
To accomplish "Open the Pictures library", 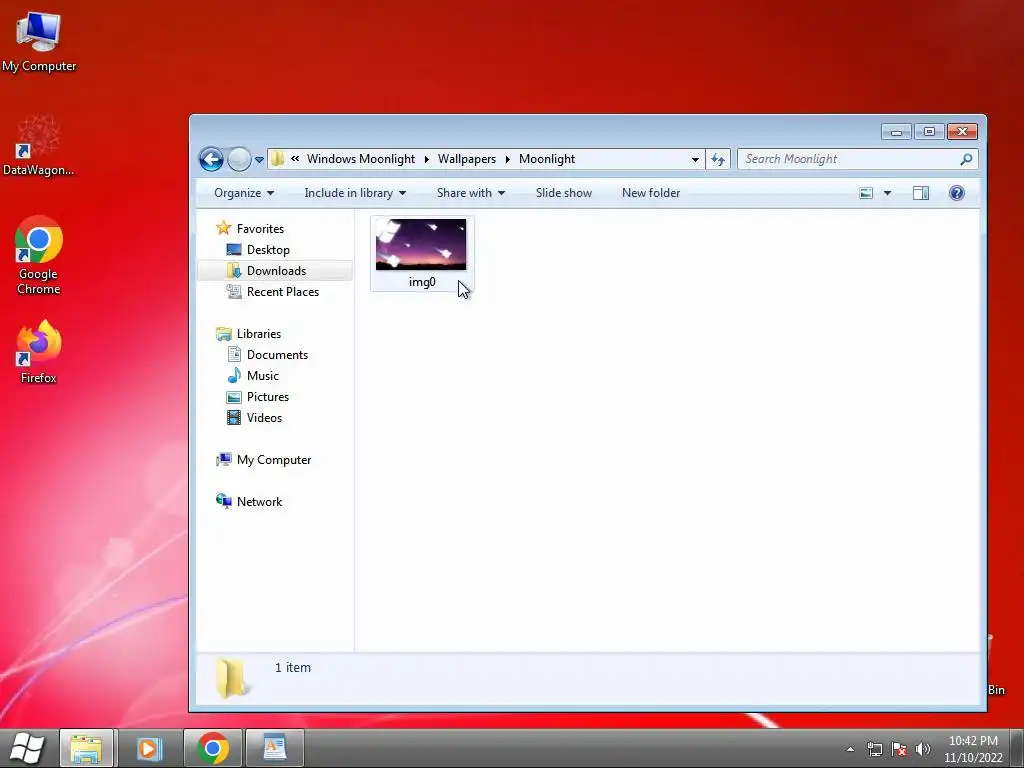I will click(267, 396).
